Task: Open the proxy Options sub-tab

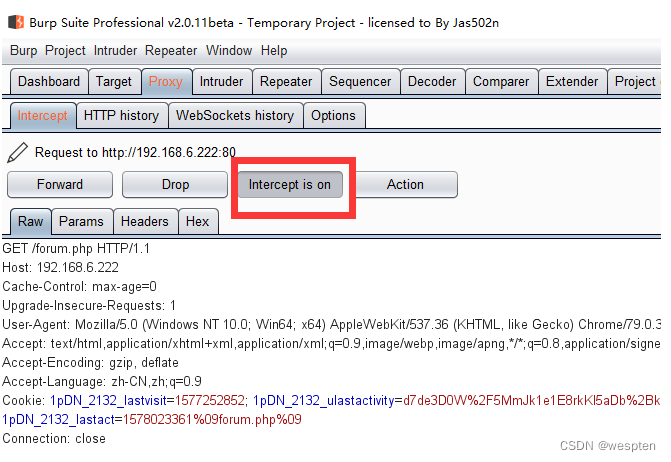Action: point(334,116)
